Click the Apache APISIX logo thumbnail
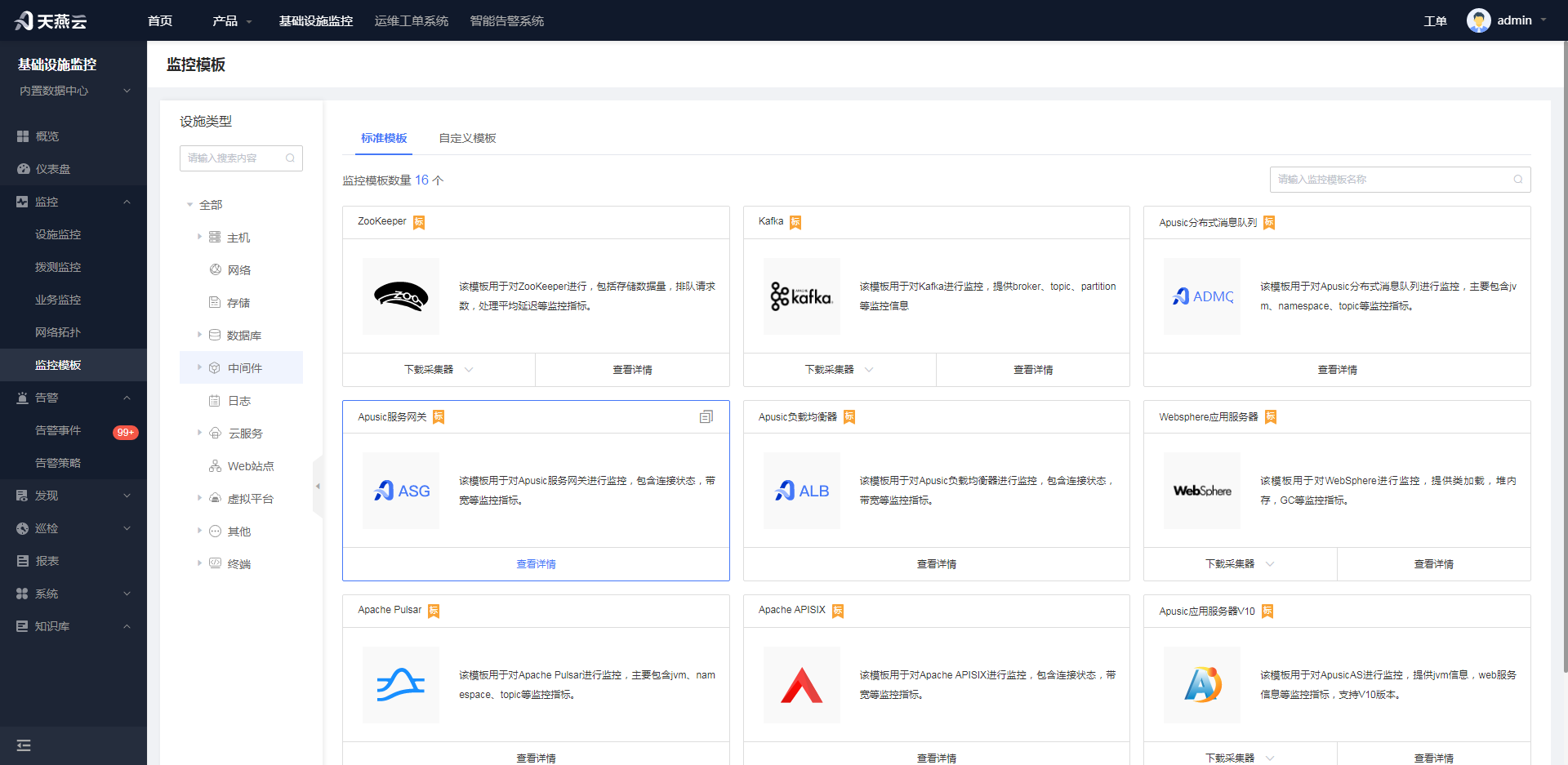Image resolution: width=1568 pixels, height=765 pixels. coord(802,685)
